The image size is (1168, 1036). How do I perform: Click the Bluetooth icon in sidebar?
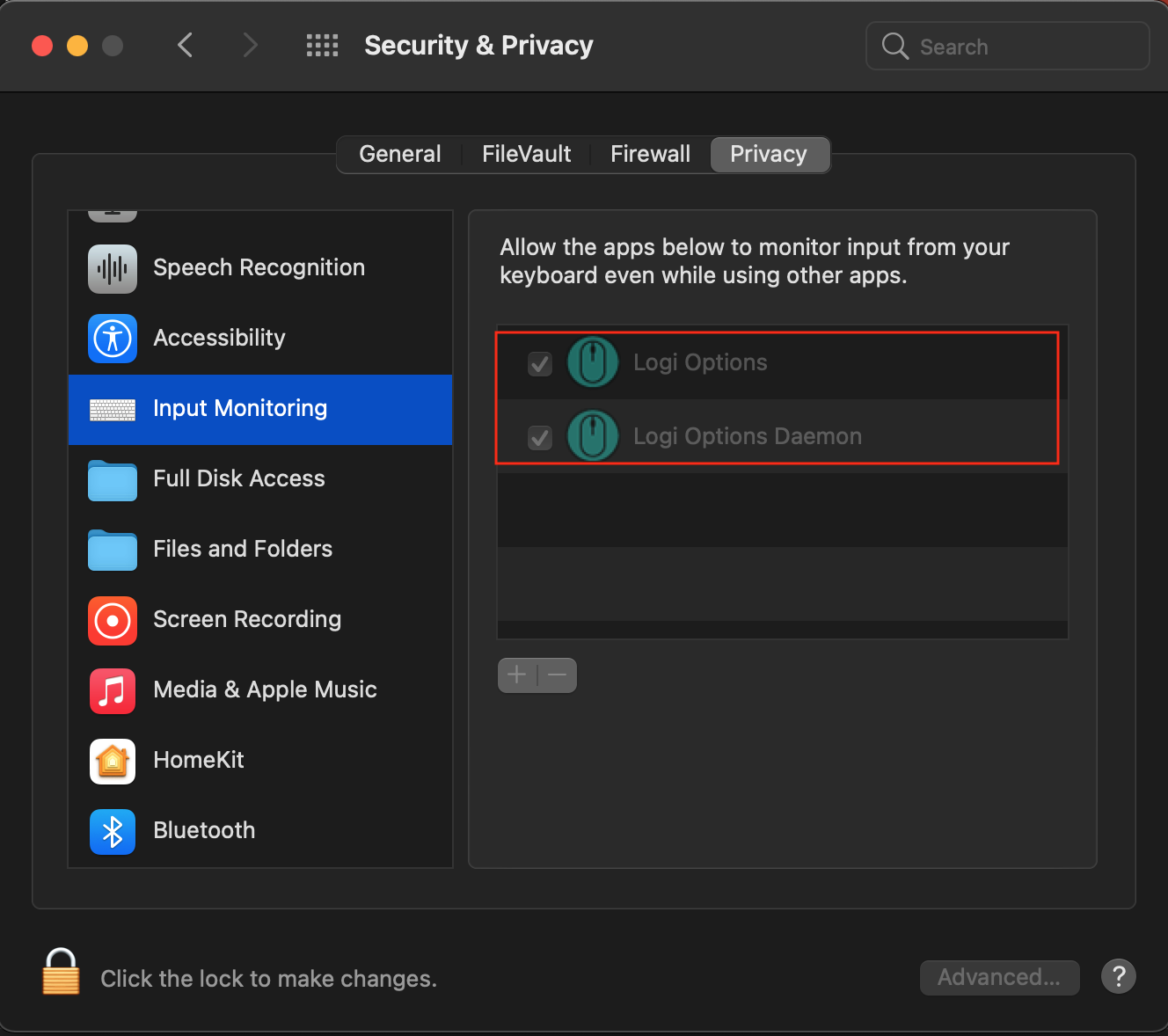point(113,832)
